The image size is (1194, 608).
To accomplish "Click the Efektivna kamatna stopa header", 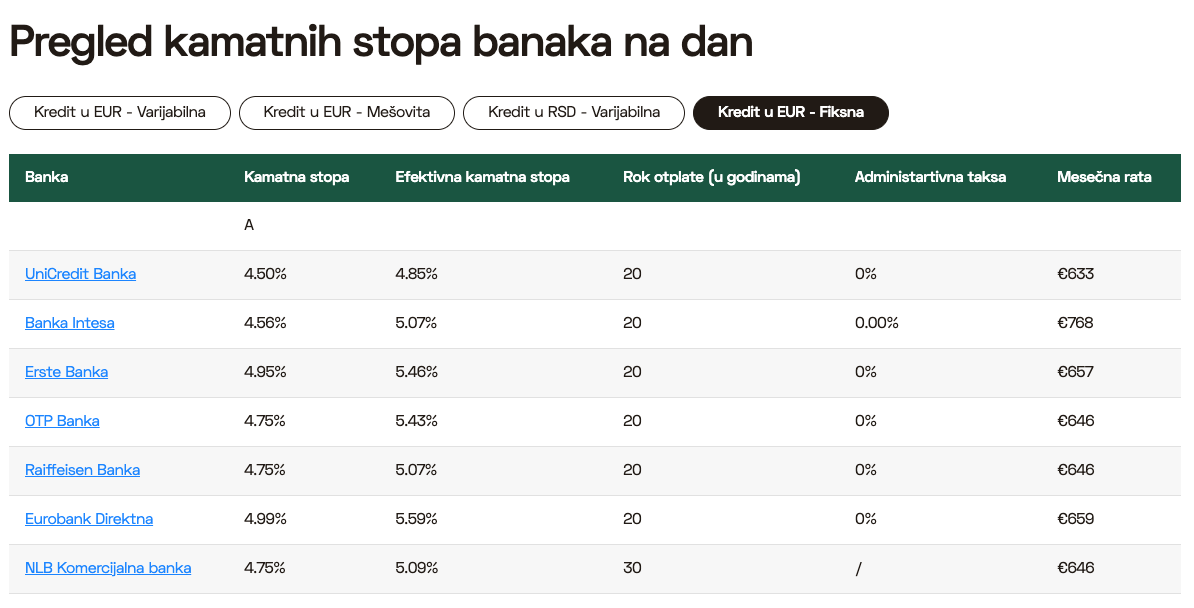I will tap(483, 177).
